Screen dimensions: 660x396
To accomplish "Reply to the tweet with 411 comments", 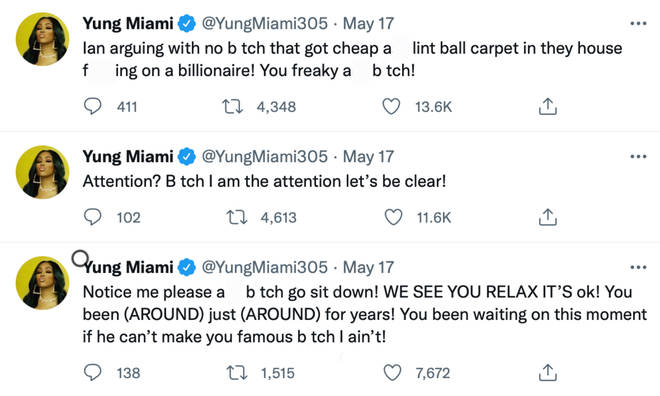I will coord(93,106).
